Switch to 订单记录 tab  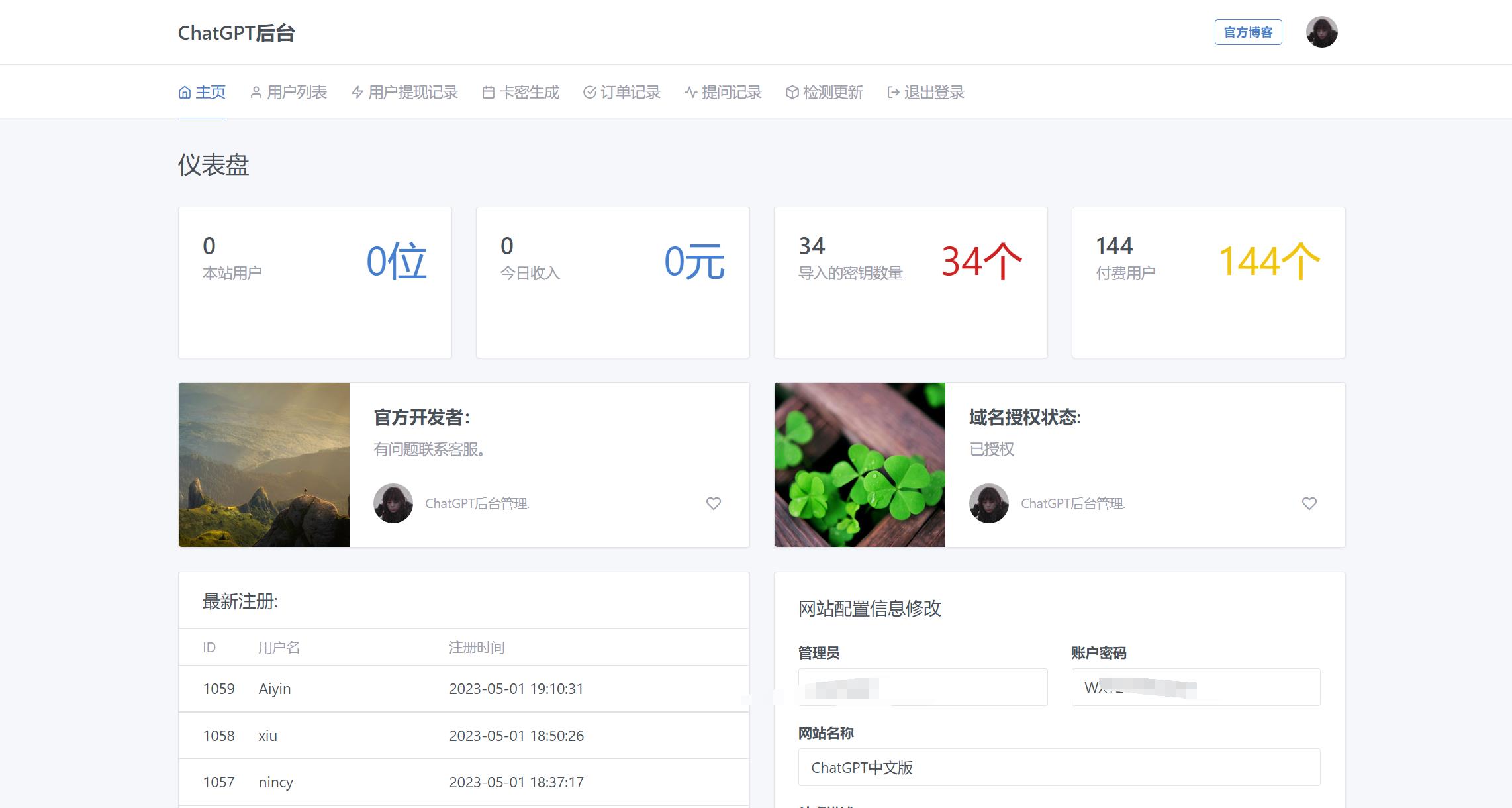622,92
